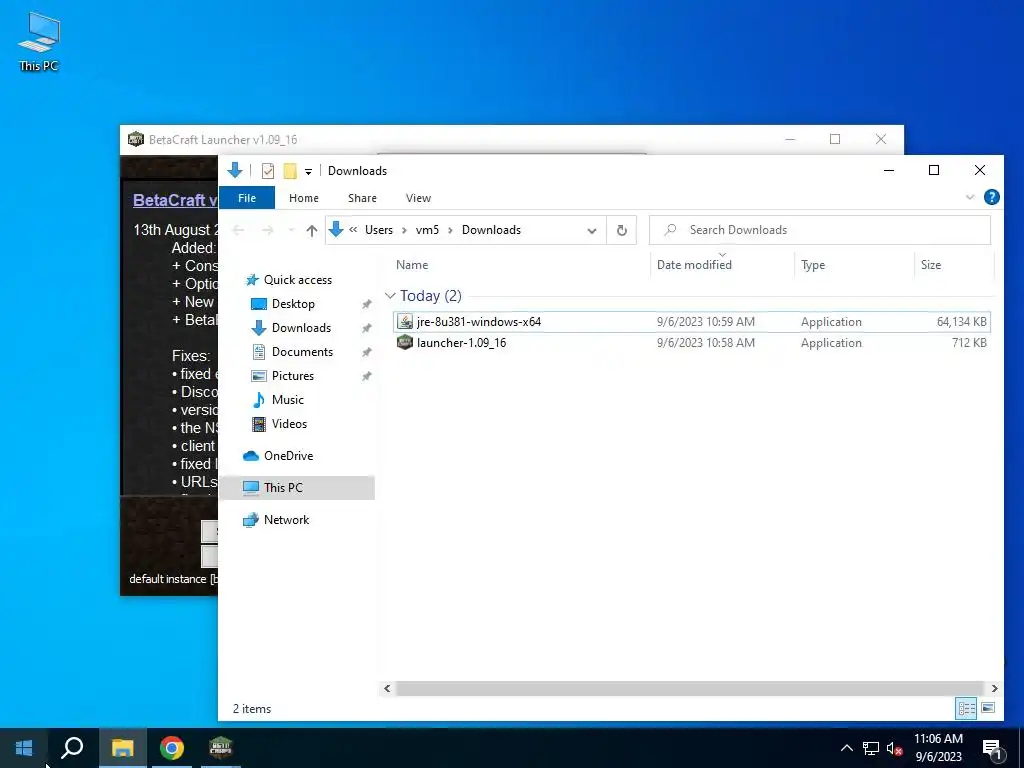Viewport: 1024px width, 768px height.
Task: Click vm5 in address breadcrumb
Action: point(427,230)
